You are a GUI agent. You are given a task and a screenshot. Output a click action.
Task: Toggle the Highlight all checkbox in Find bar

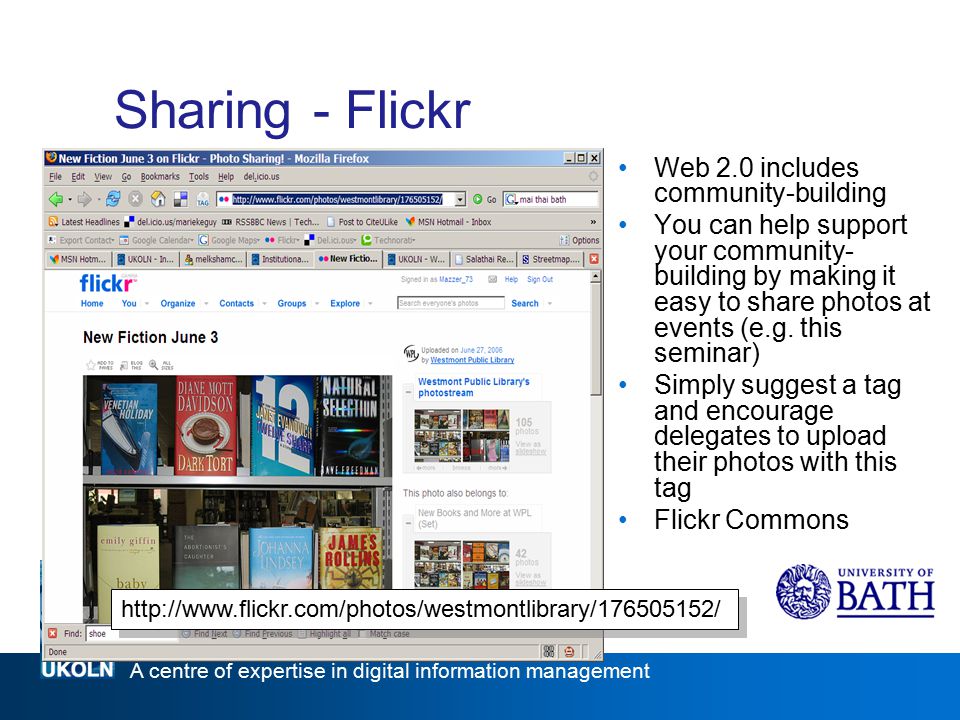tap(302, 634)
